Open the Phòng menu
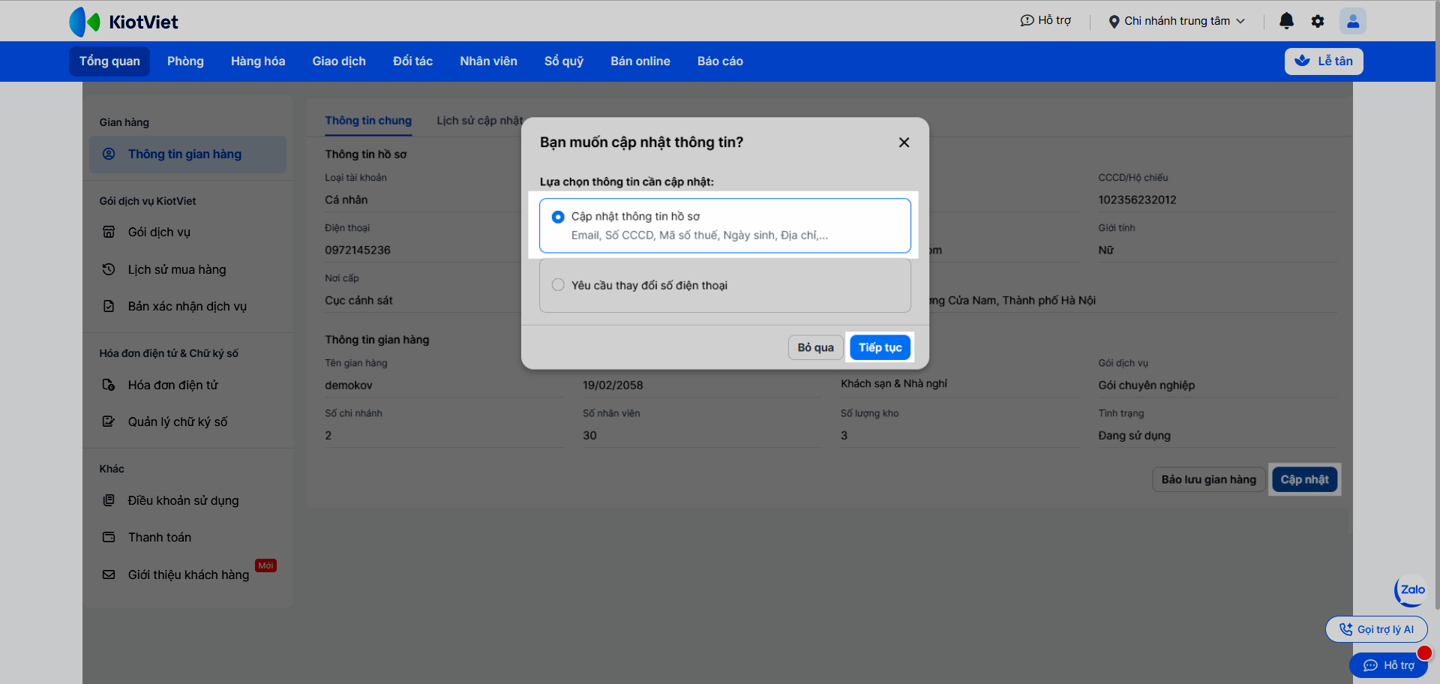Viewport: 1440px width, 684px height. pos(185,61)
